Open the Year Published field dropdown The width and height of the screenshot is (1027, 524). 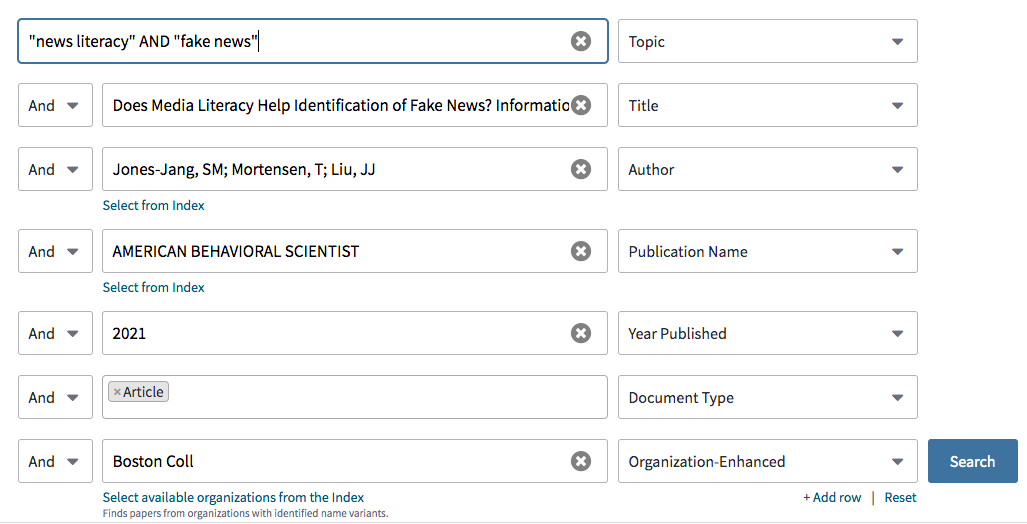click(767, 333)
